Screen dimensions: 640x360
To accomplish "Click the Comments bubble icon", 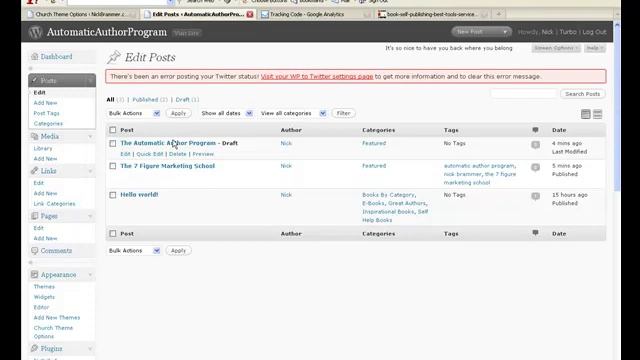I will point(34,251).
